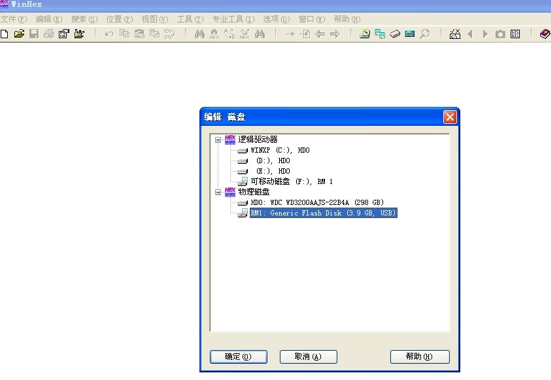The width and height of the screenshot is (551, 380).
Task: Open the 编辑(E) menu
Action: pyautogui.click(x=49, y=19)
